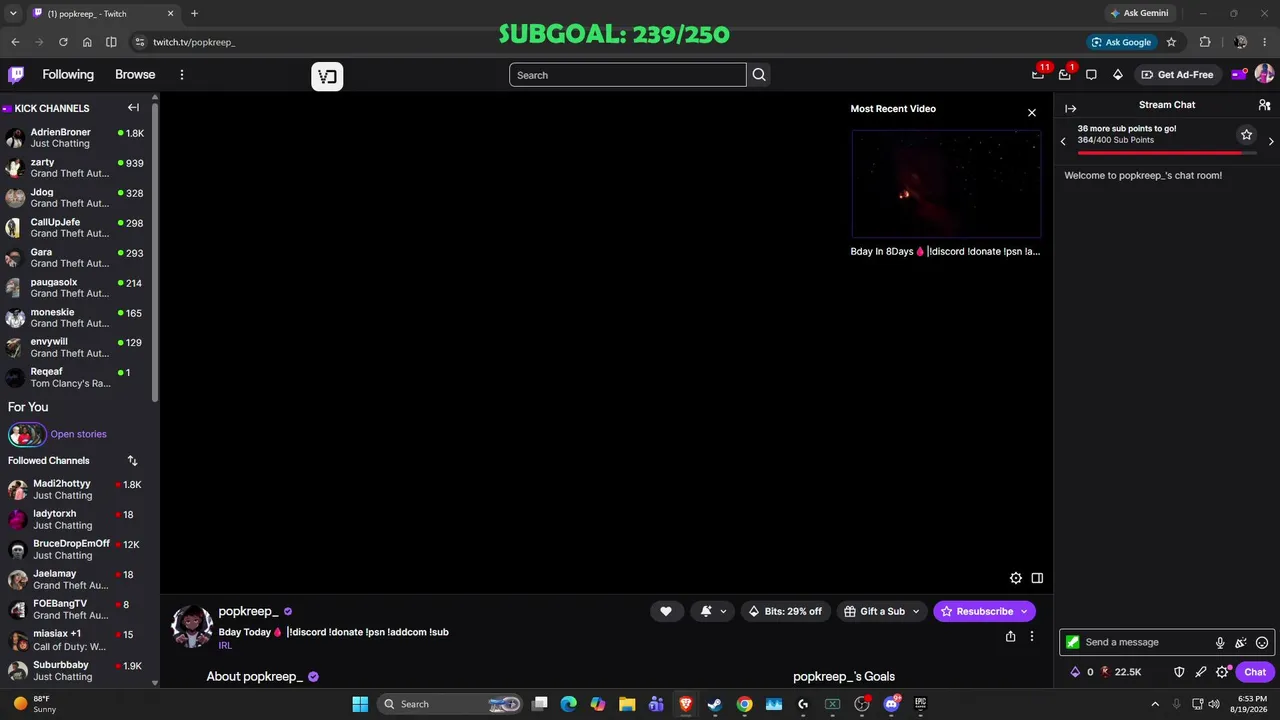Screen dimensions: 1280x720
Task: Click the star icon on sub goal banner
Action: (1246, 134)
